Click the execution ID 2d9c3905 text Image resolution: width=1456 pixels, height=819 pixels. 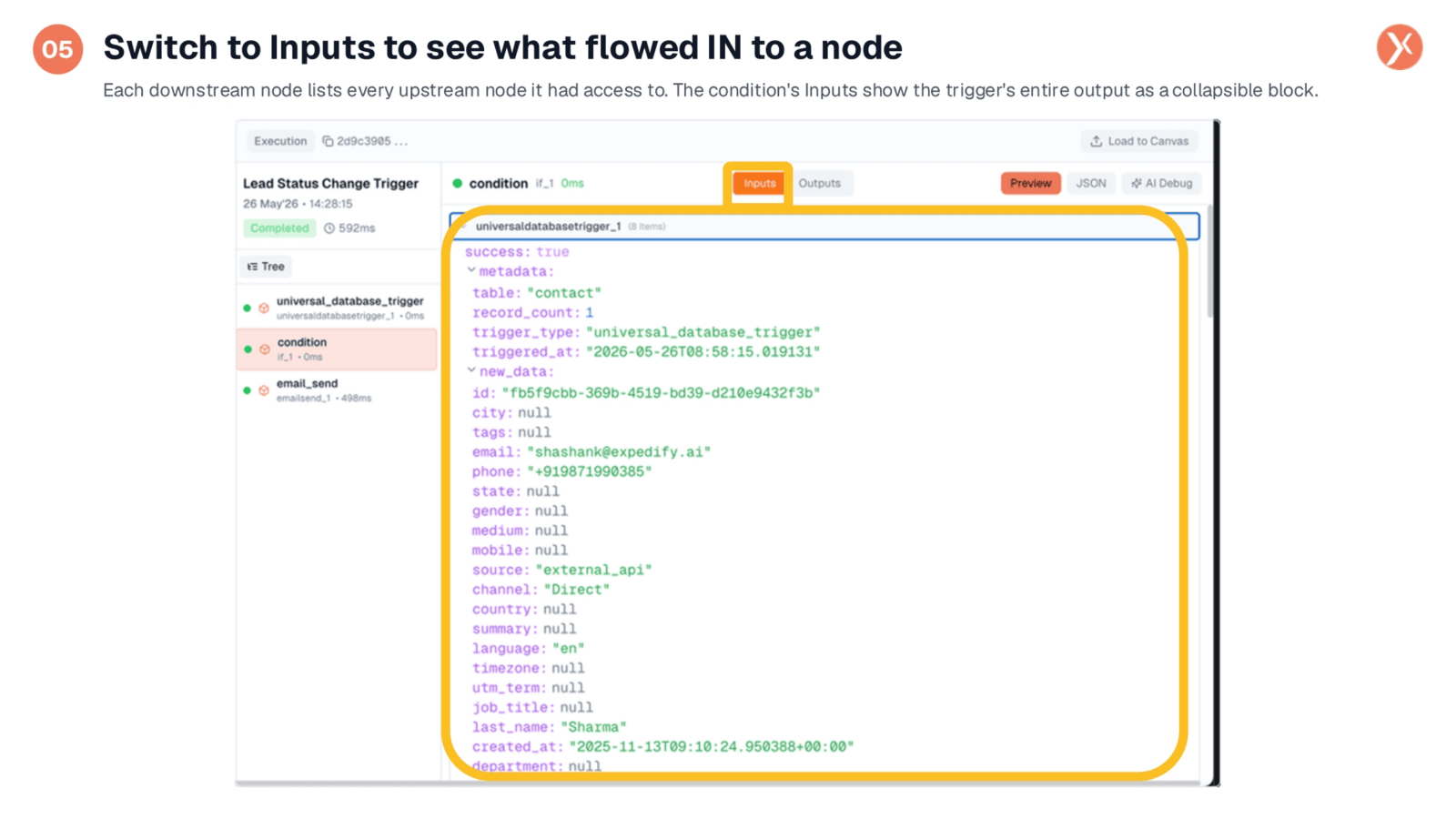pos(372,141)
